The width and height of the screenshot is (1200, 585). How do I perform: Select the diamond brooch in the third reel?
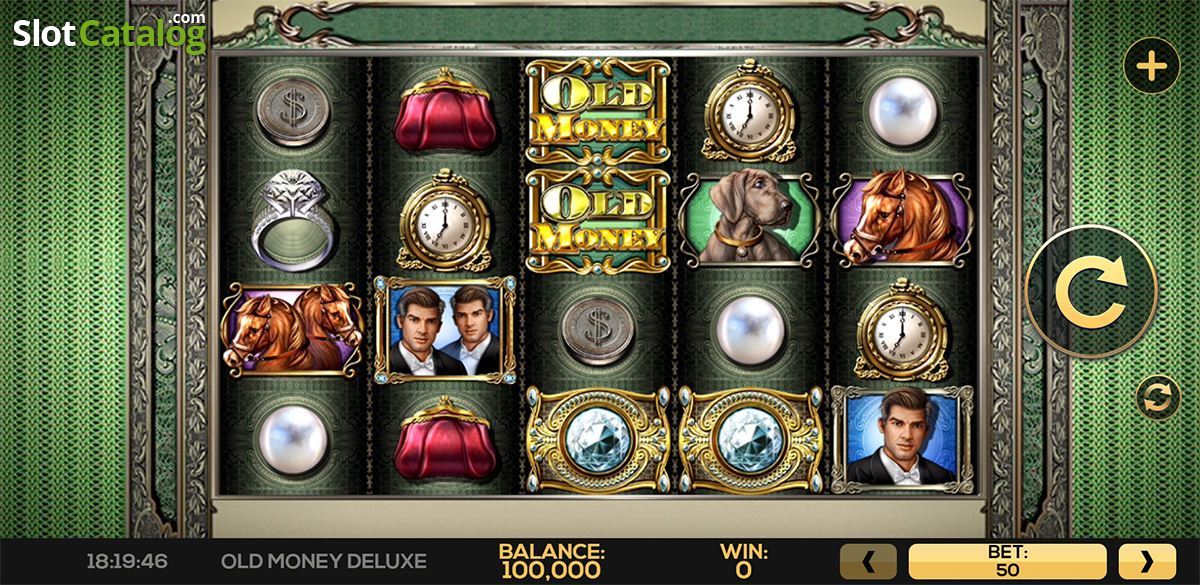click(597, 438)
